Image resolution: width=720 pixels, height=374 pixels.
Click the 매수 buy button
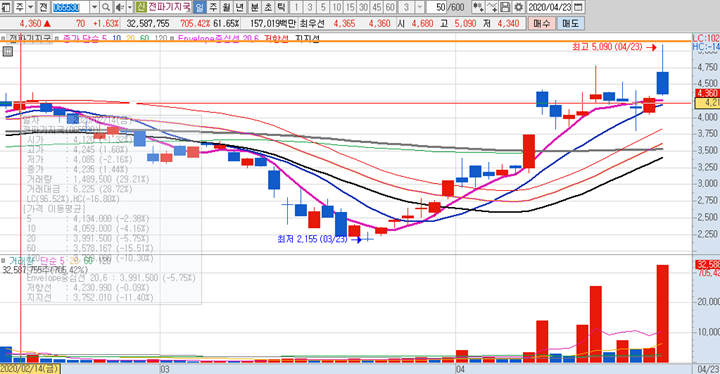coord(541,23)
